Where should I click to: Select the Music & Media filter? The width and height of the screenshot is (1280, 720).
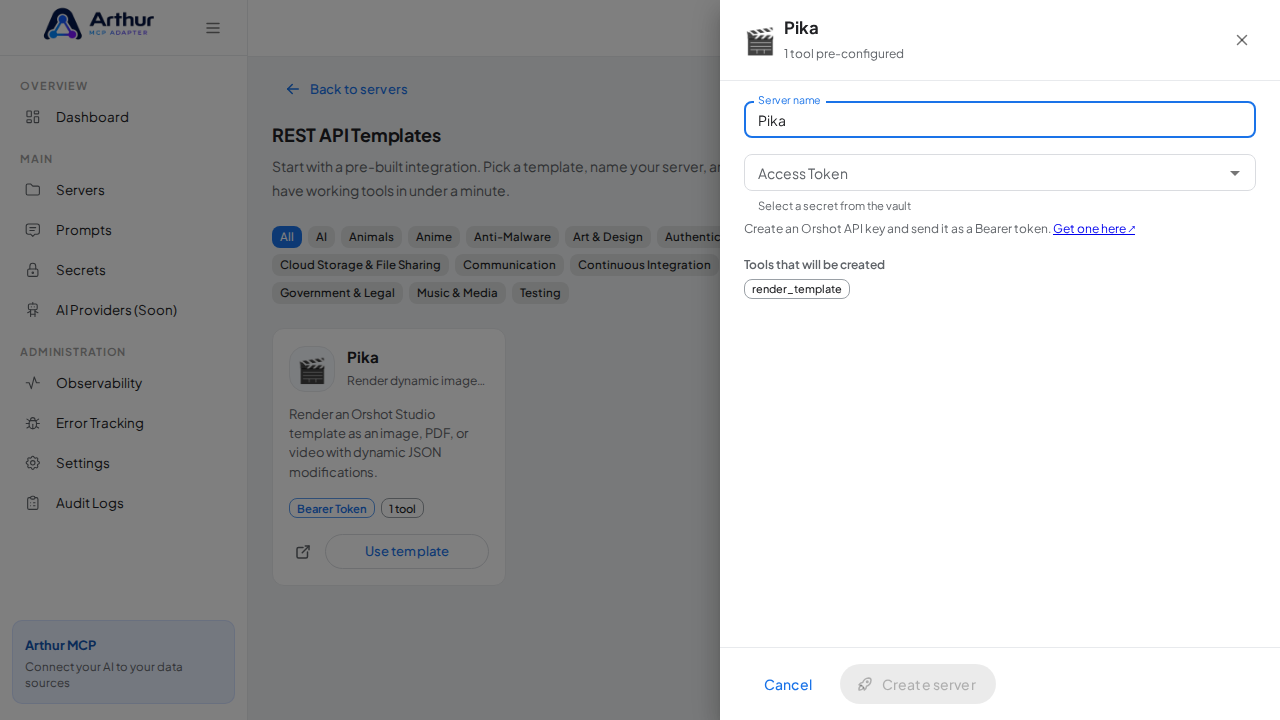pos(457,293)
